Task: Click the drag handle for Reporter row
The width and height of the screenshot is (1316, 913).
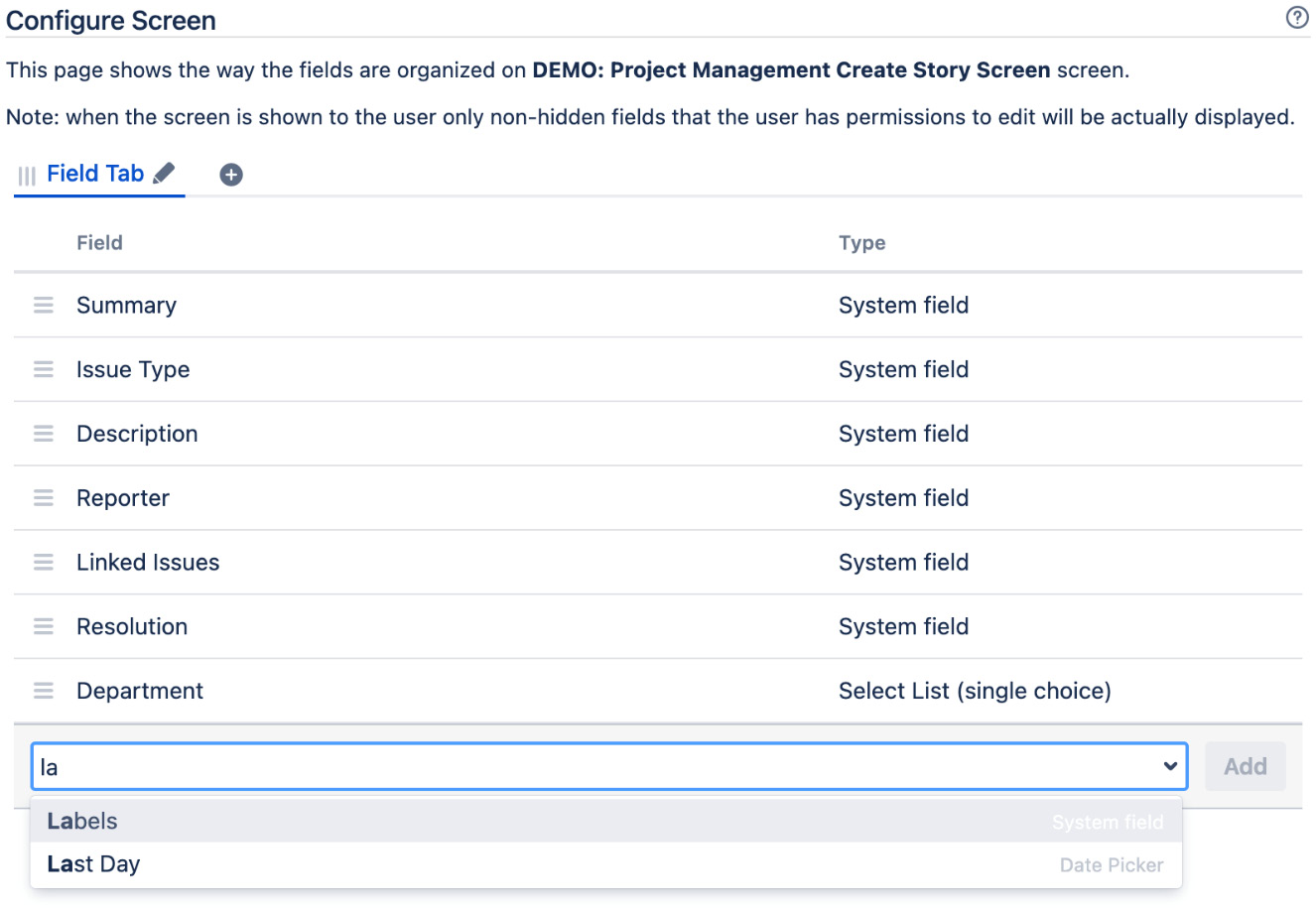Action: tap(44, 498)
